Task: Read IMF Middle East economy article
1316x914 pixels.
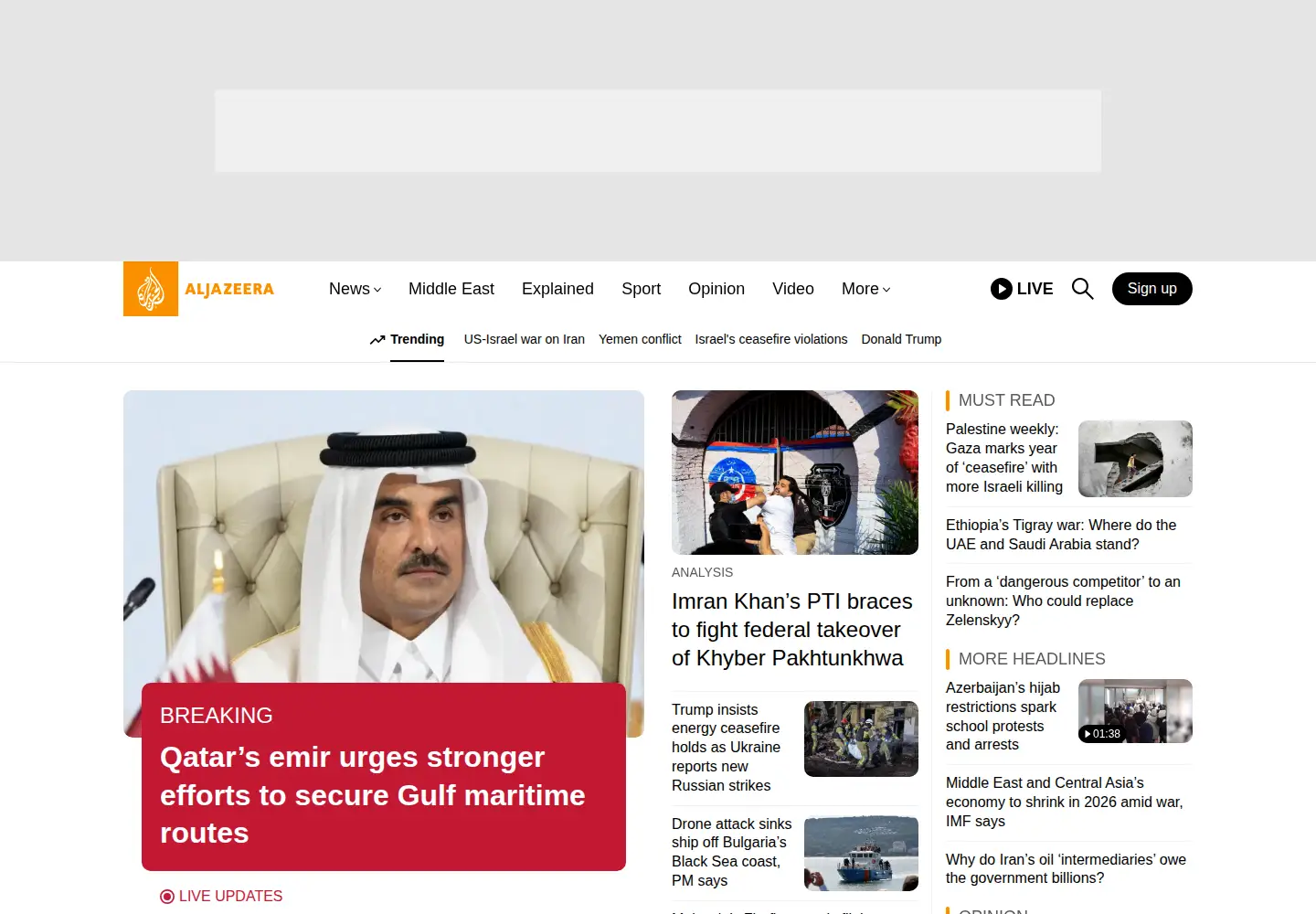Action: (1065, 802)
